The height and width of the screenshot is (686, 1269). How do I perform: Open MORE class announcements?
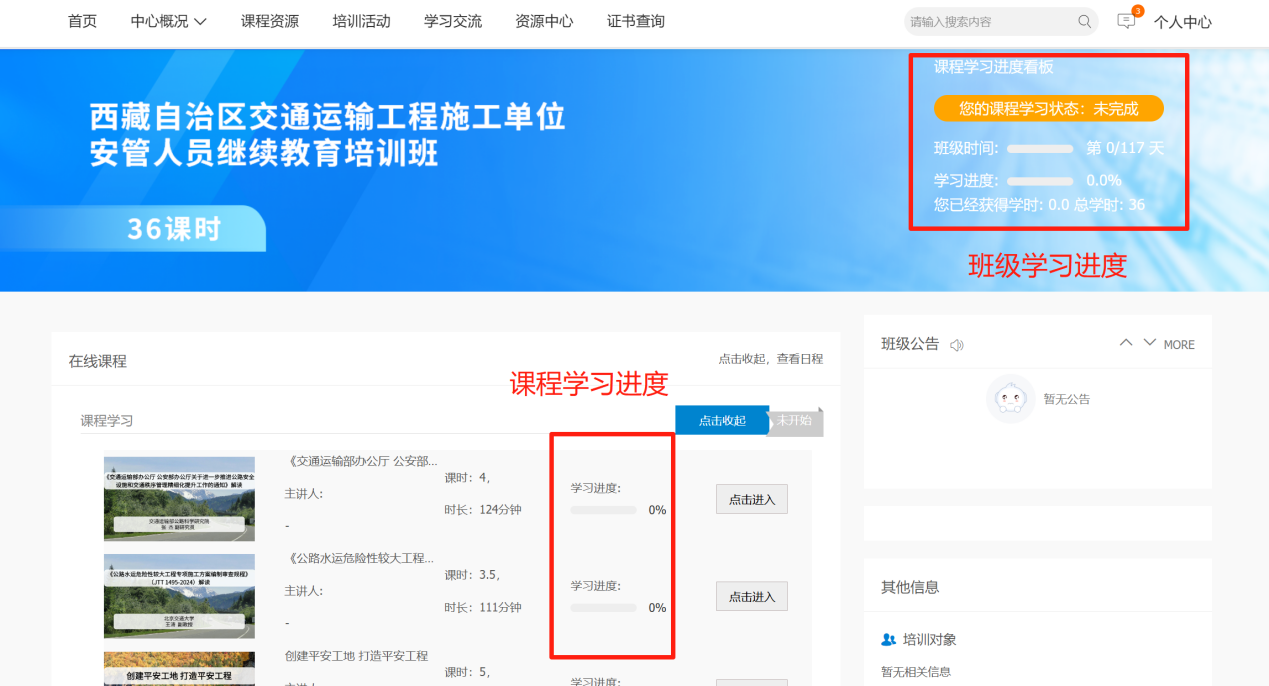pos(1179,345)
